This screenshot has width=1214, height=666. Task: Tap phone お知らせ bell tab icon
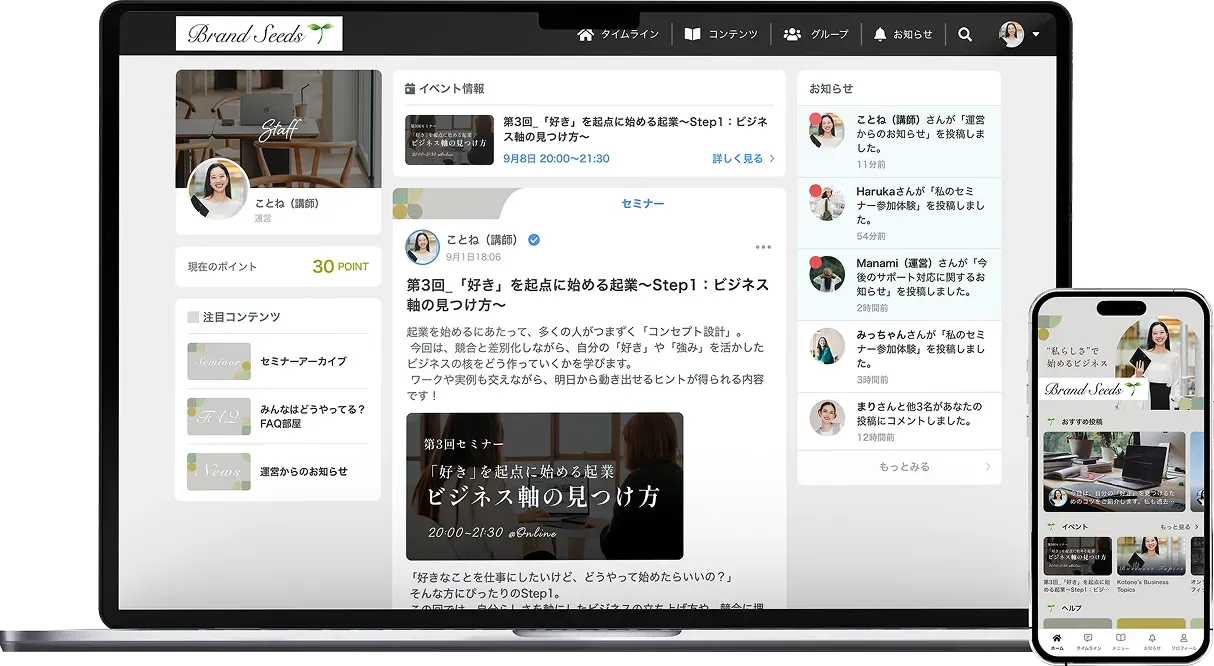(1152, 640)
